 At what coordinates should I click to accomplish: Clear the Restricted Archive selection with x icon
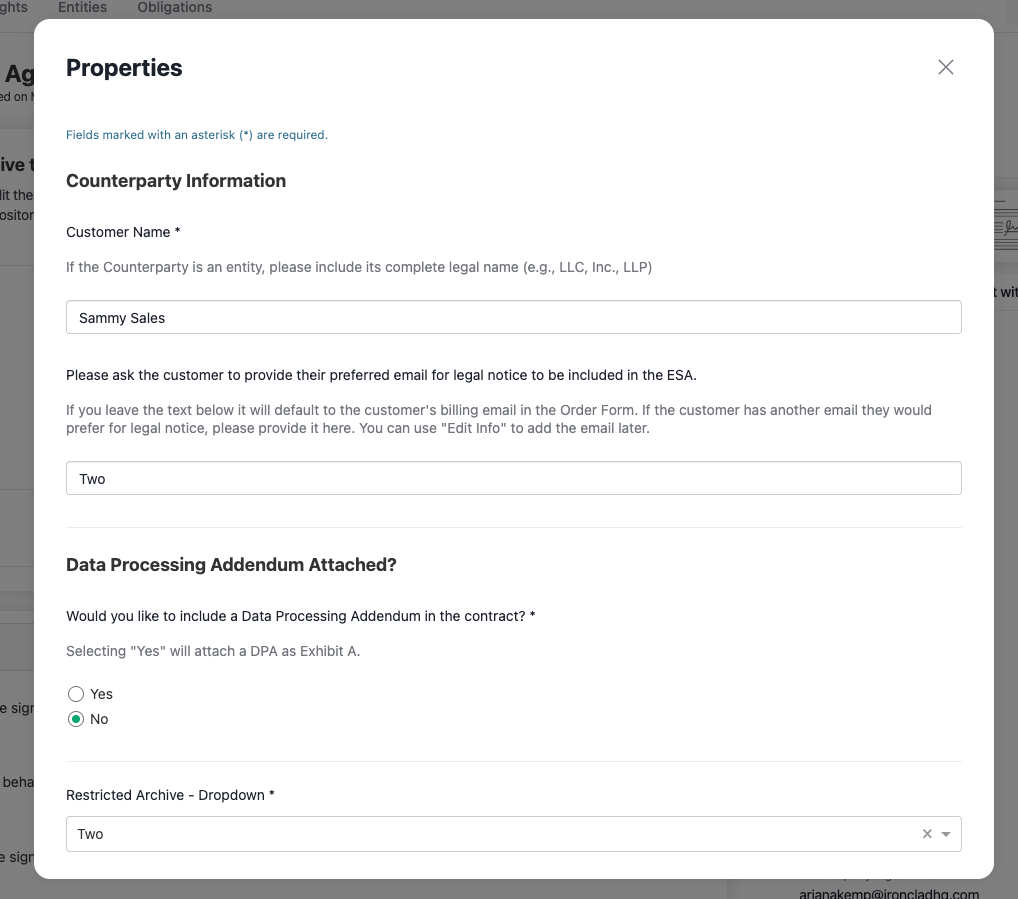[926, 834]
